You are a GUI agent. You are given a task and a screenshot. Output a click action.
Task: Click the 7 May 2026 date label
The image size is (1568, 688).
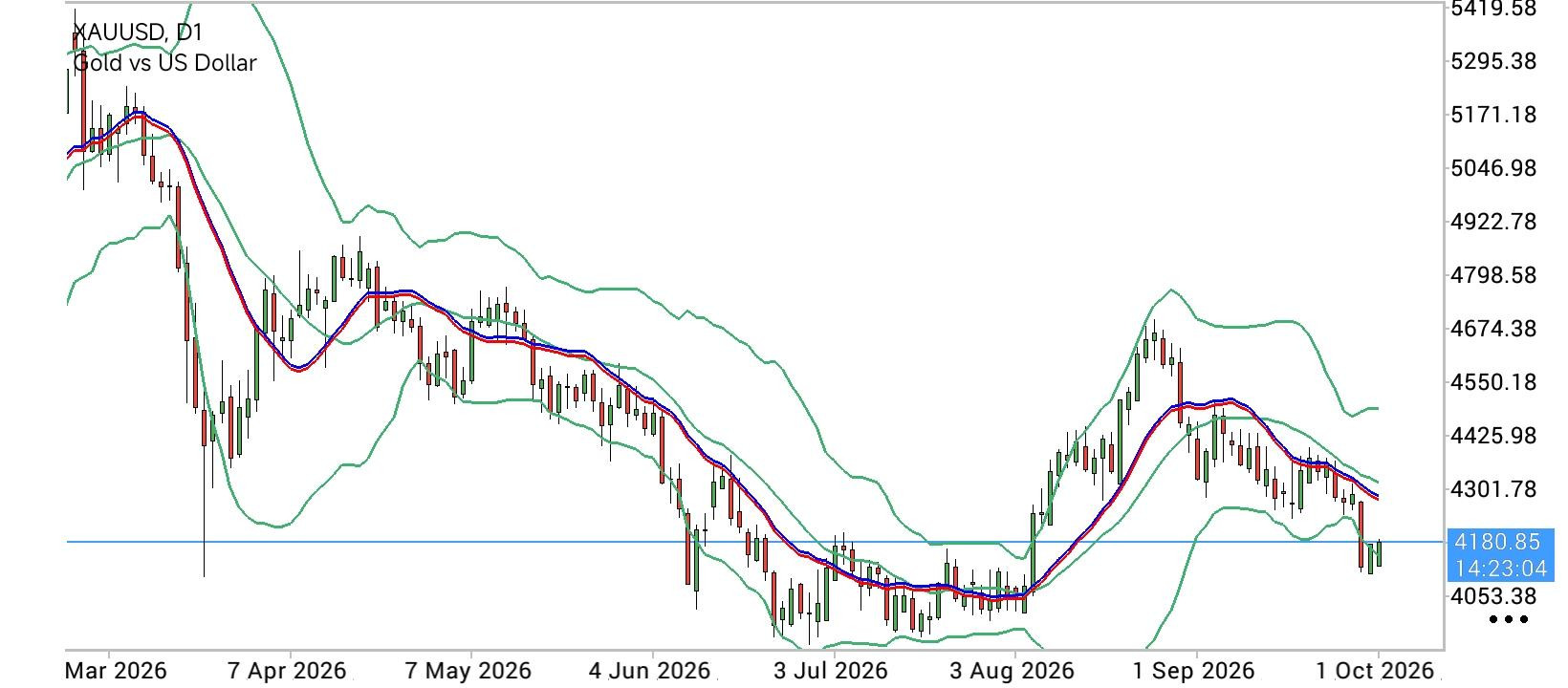click(469, 671)
